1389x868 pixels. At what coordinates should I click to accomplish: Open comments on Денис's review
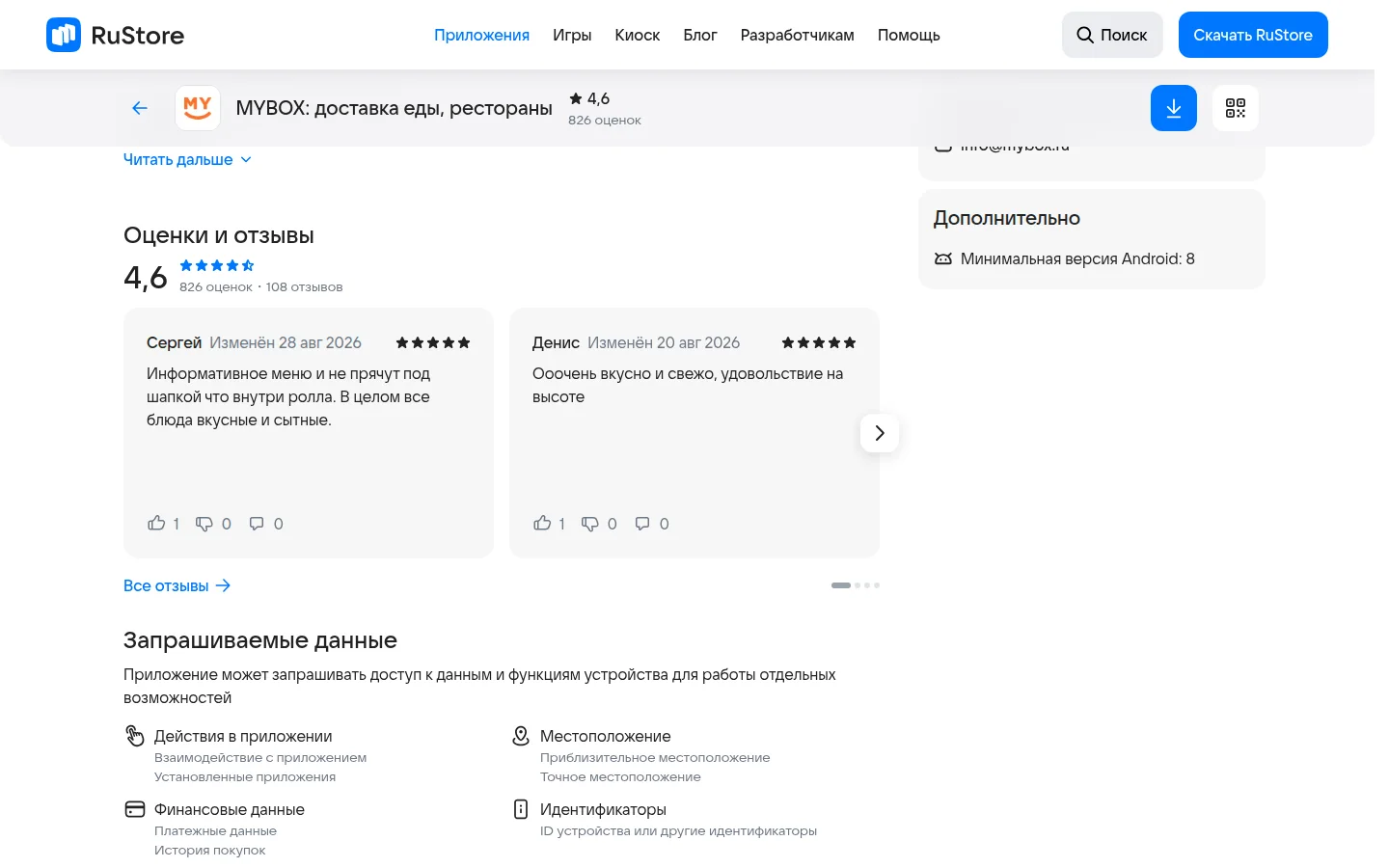coord(642,524)
